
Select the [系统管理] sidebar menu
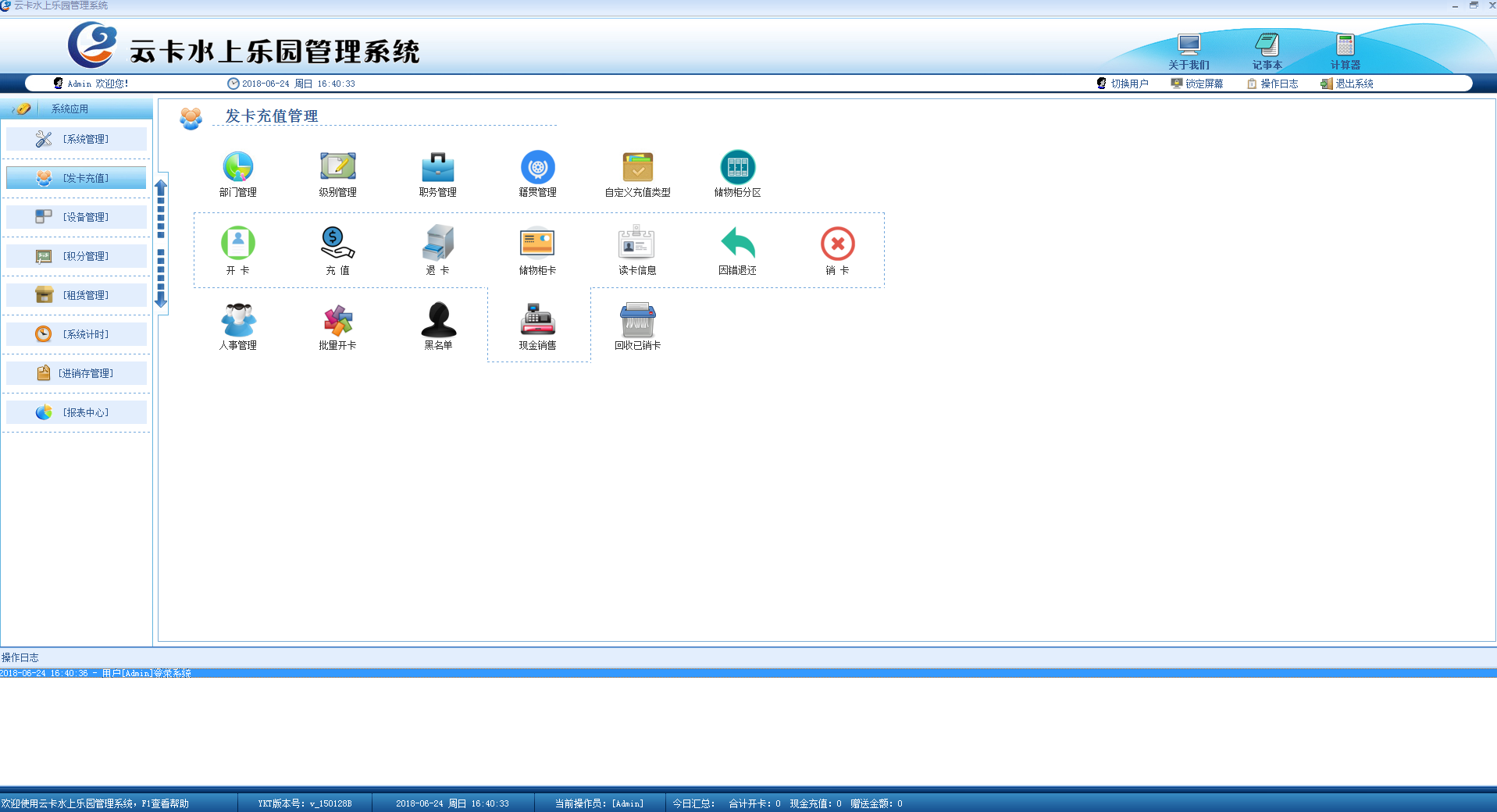tap(77, 139)
